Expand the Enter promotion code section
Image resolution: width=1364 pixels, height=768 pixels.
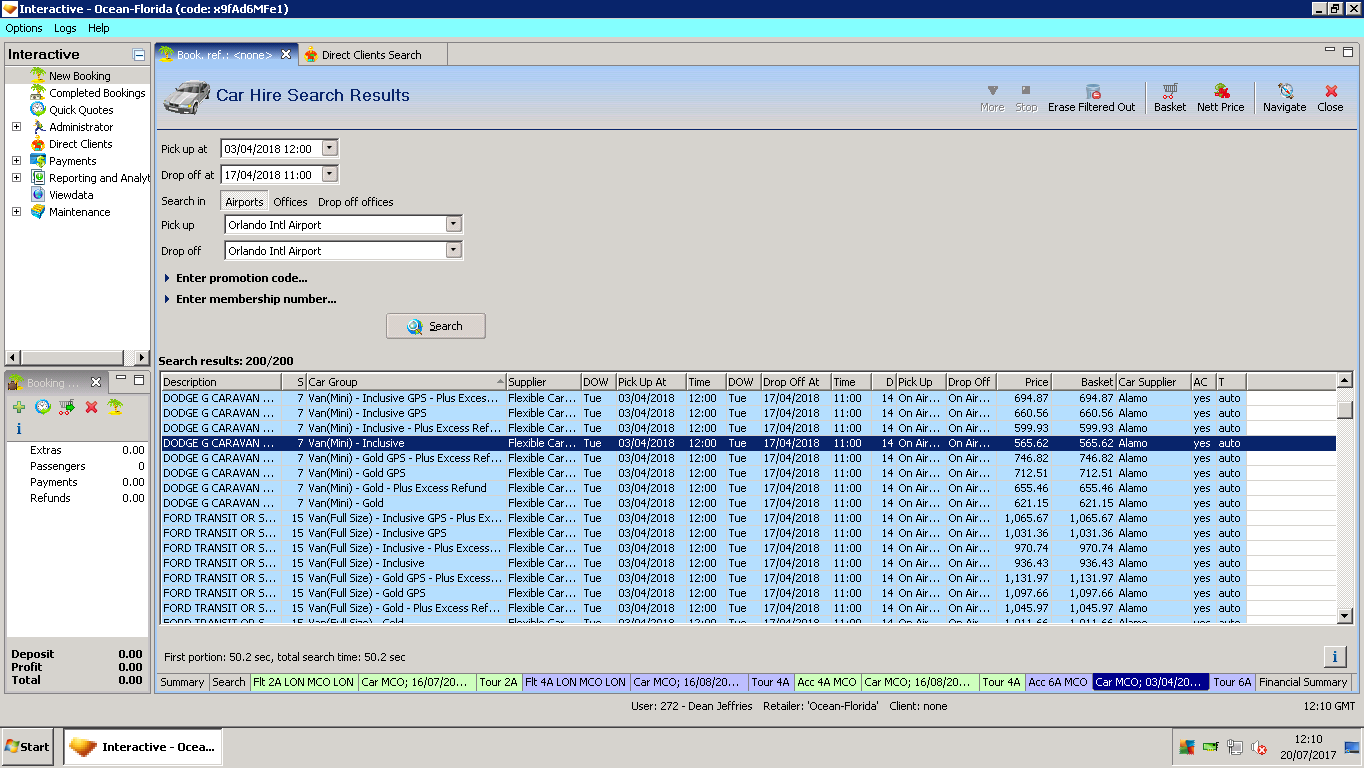pos(240,278)
